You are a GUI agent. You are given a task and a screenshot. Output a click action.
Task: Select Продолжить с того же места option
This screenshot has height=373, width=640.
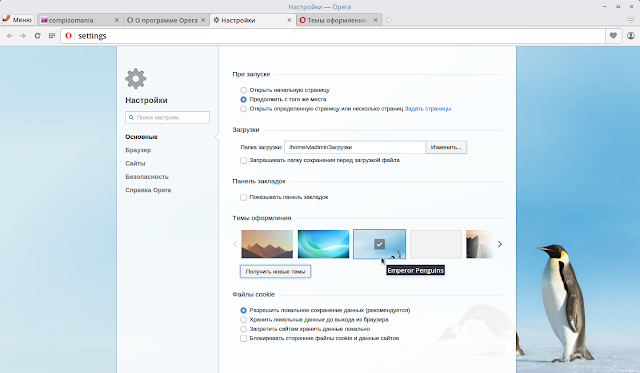243,99
